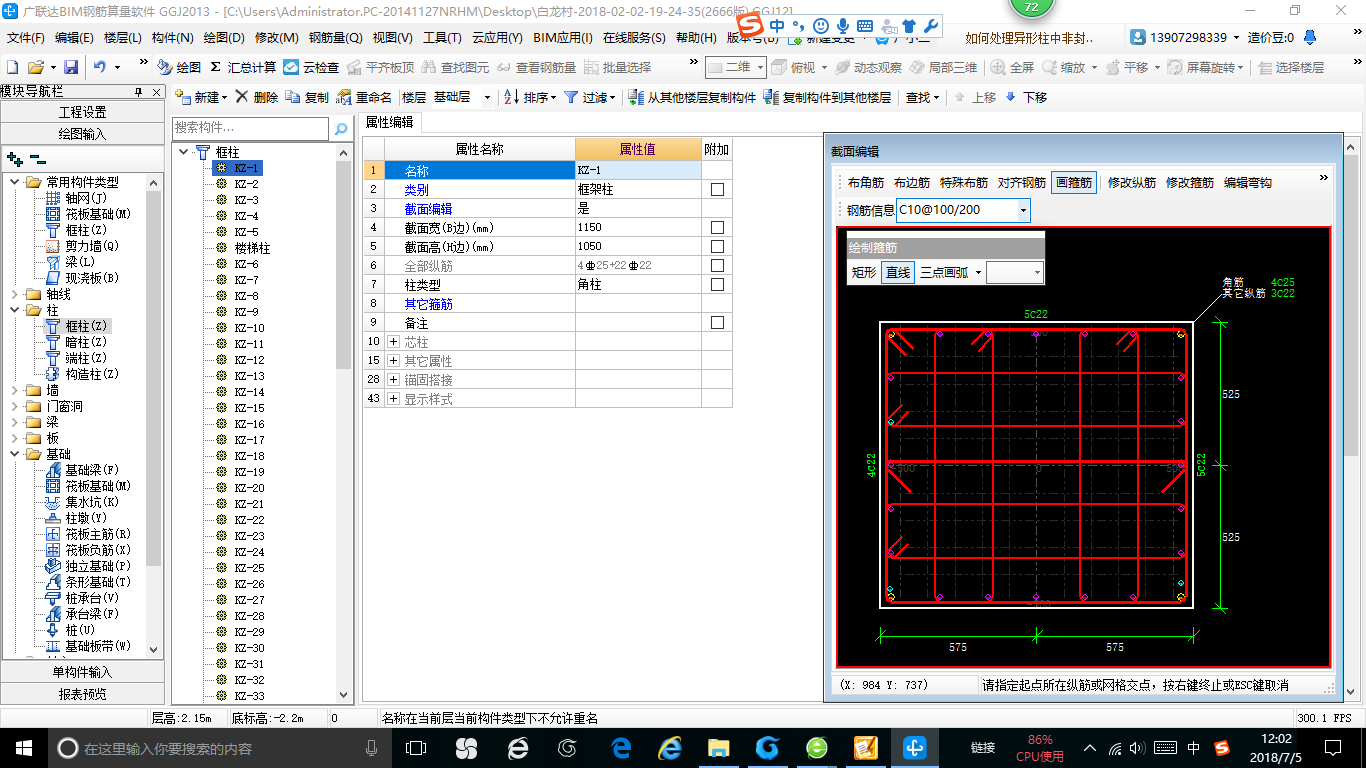Click the expand-all plus icon in navigator
The height and width of the screenshot is (768, 1366).
tap(15, 159)
